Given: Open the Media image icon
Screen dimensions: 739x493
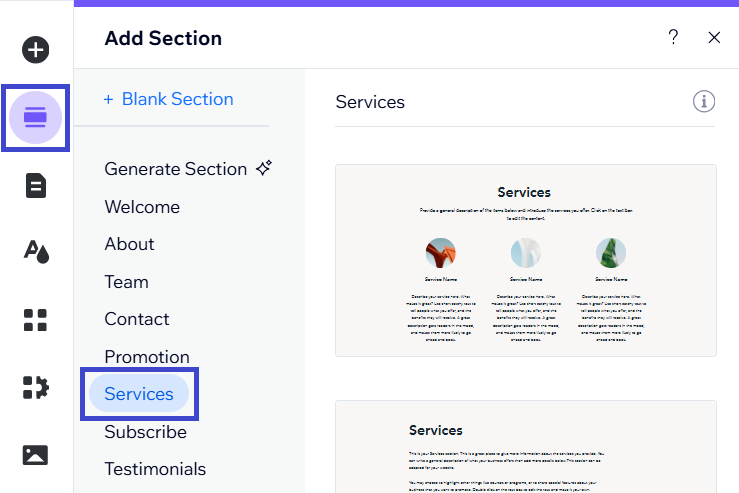Looking at the screenshot, I should coord(36,455).
